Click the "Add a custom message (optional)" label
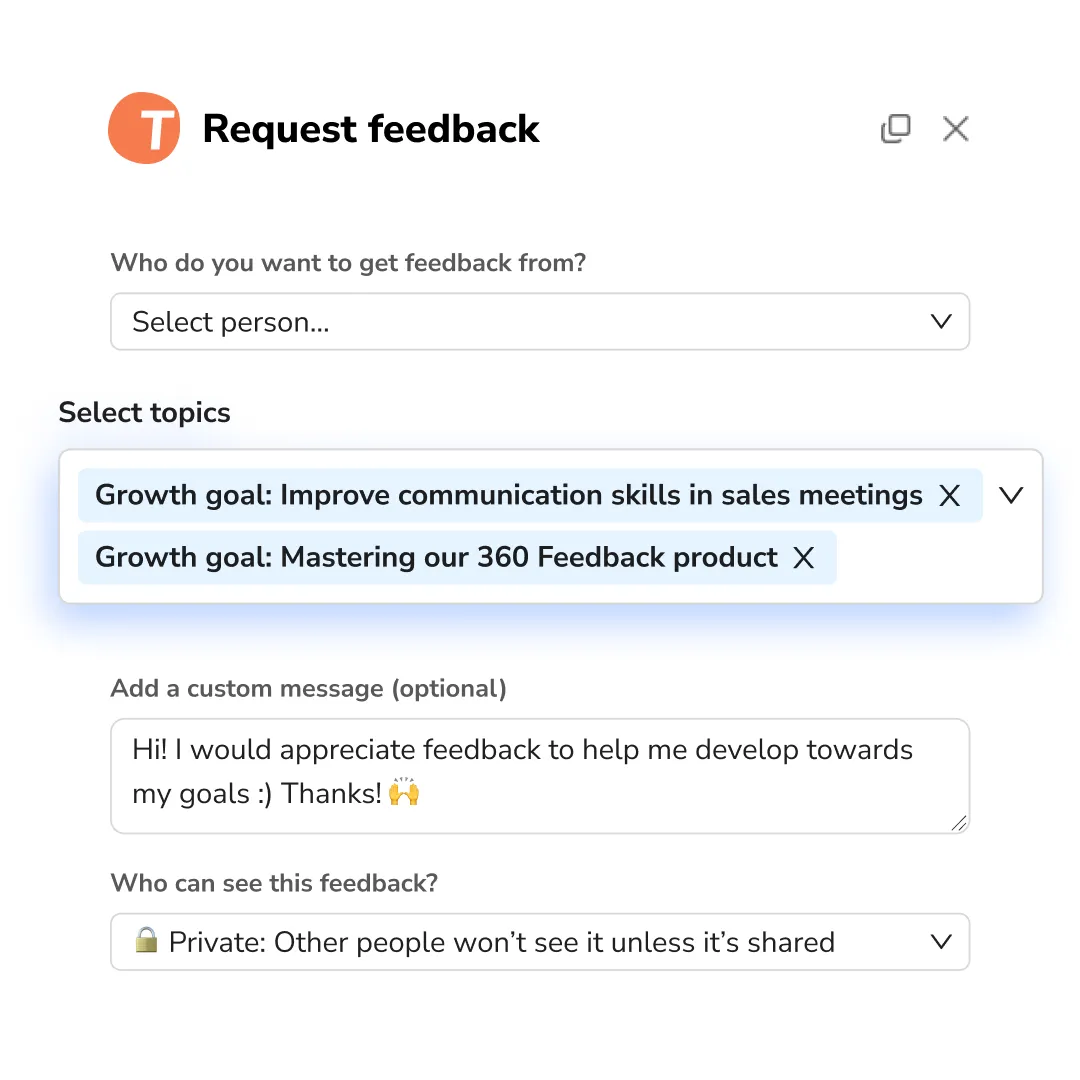1080x1080 pixels. click(x=309, y=689)
